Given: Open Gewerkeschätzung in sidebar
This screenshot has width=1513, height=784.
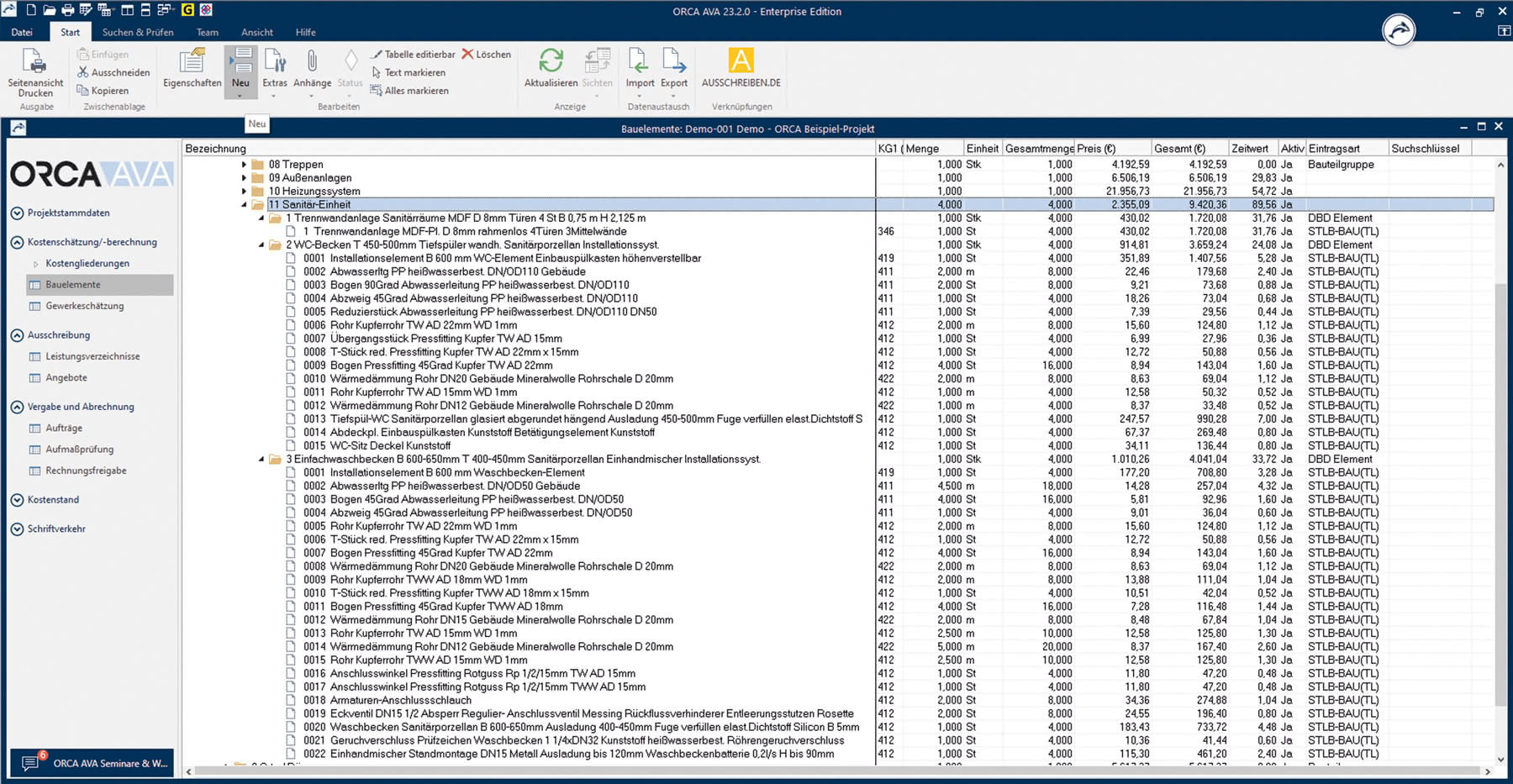Looking at the screenshot, I should pos(84,306).
